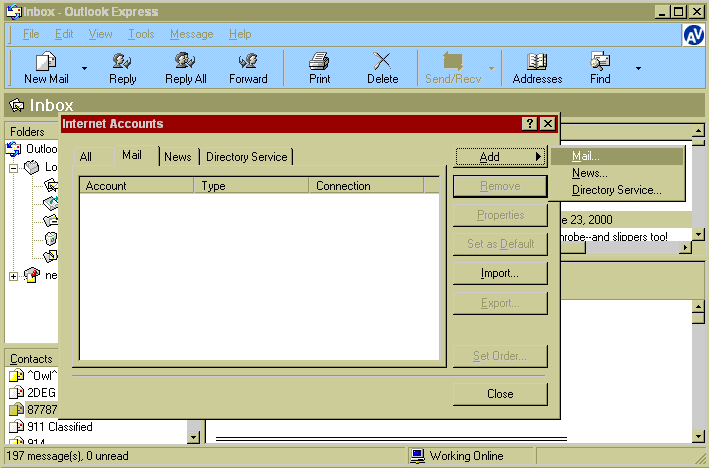Screen dimensions: 709x468
Task: Click the AV logo icon
Action: (x=693, y=35)
